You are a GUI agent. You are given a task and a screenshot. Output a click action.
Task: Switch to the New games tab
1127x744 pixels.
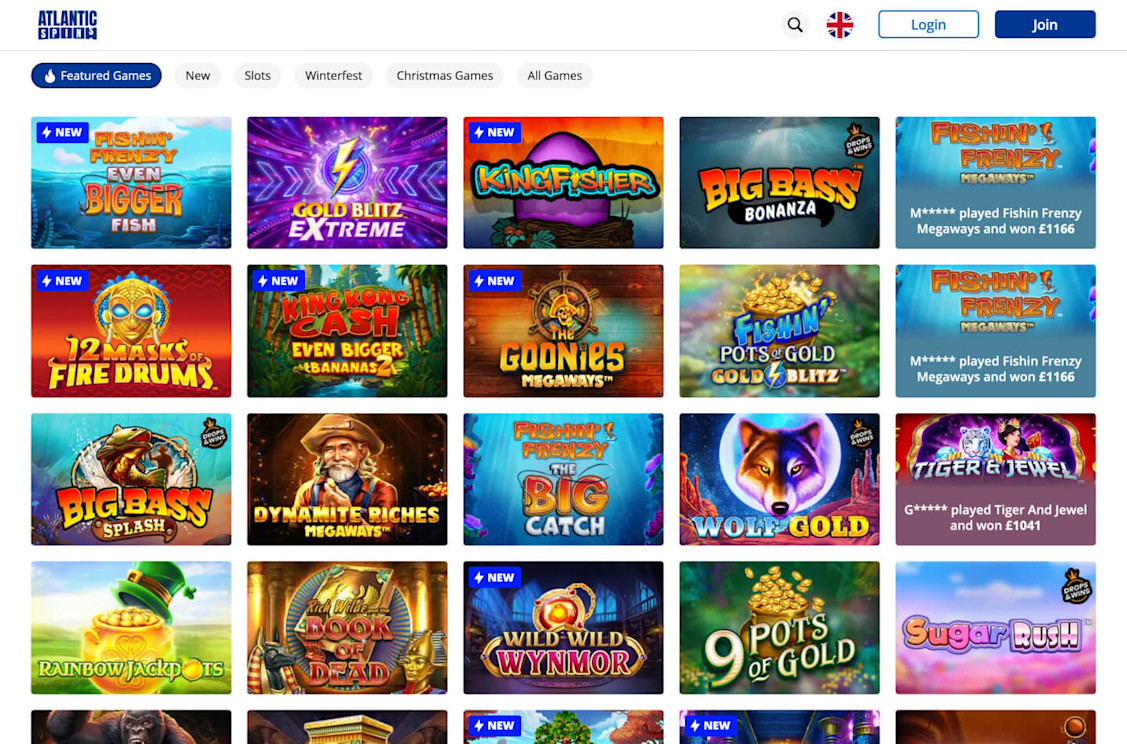[198, 75]
